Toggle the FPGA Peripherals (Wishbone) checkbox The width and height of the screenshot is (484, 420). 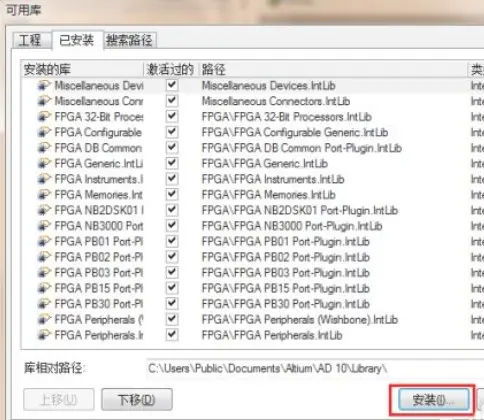pyautogui.click(x=172, y=319)
